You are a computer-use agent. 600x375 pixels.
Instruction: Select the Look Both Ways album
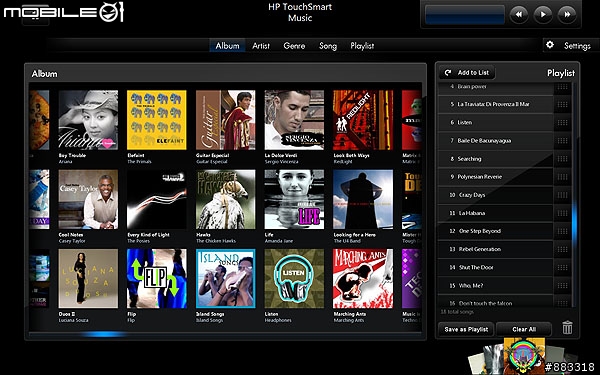[x=363, y=120]
